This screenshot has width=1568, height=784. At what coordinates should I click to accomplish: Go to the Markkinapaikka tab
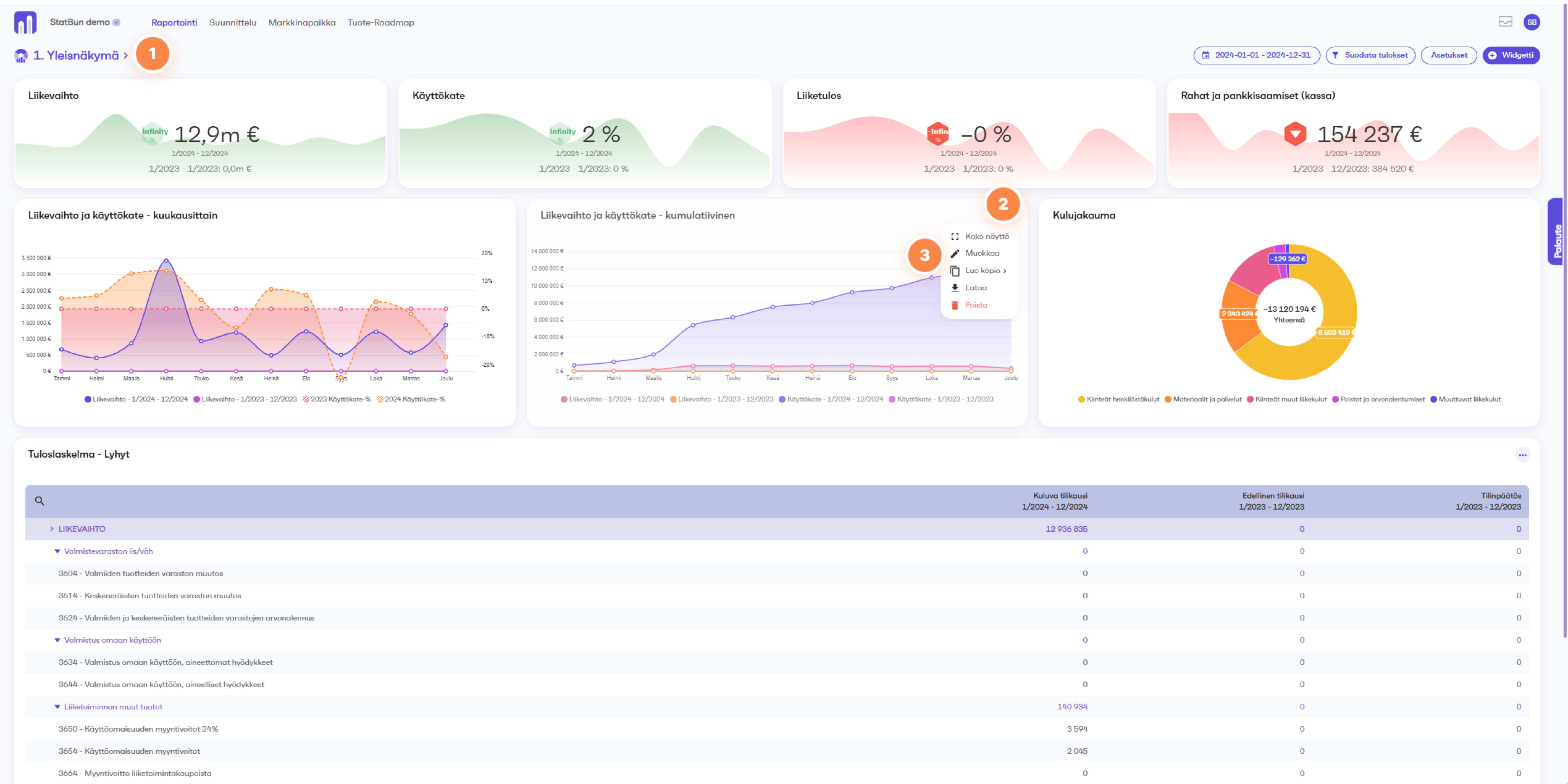coord(302,22)
